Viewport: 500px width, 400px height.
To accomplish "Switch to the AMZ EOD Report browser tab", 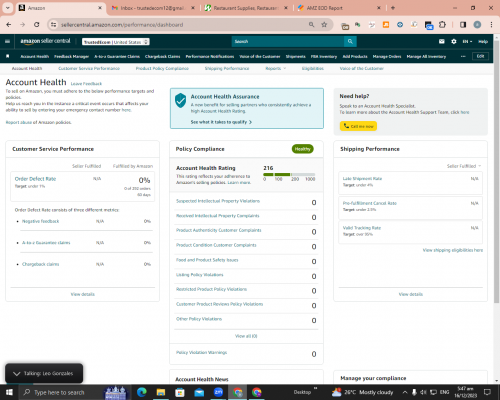I will pyautogui.click(x=339, y=8).
